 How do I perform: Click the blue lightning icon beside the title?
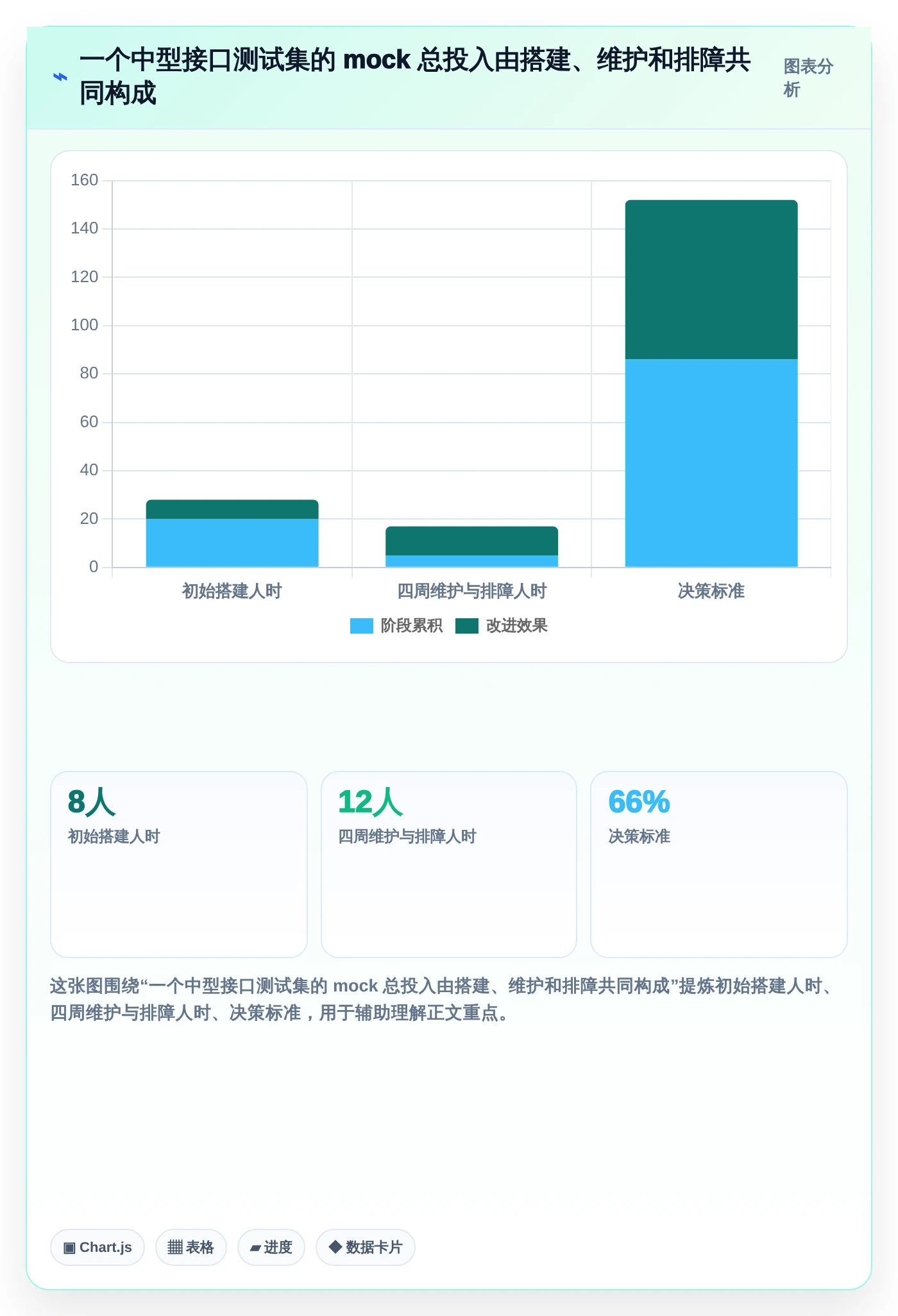tap(60, 77)
